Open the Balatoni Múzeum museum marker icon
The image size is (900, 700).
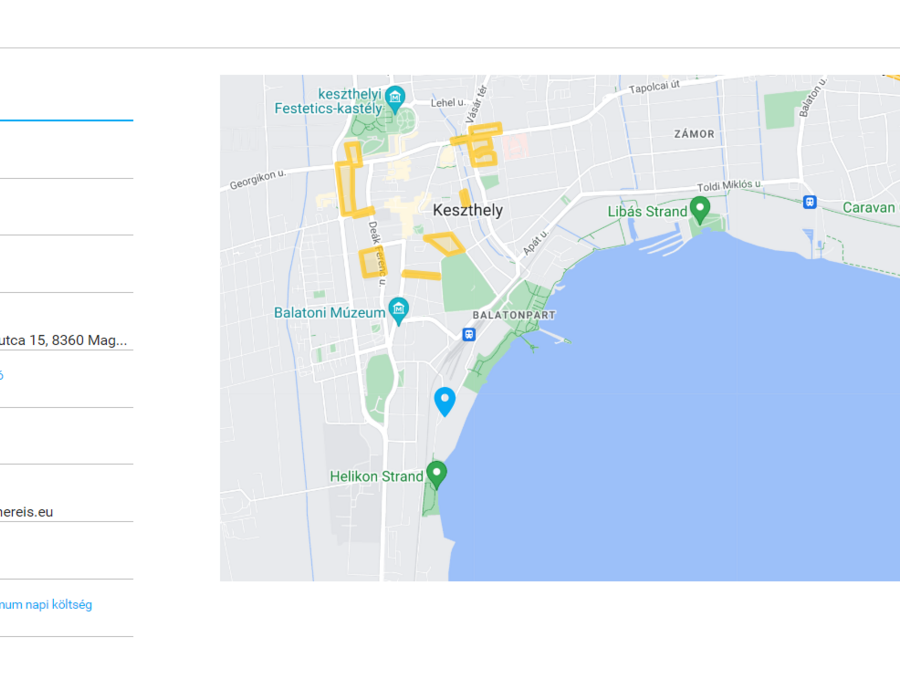click(x=398, y=312)
